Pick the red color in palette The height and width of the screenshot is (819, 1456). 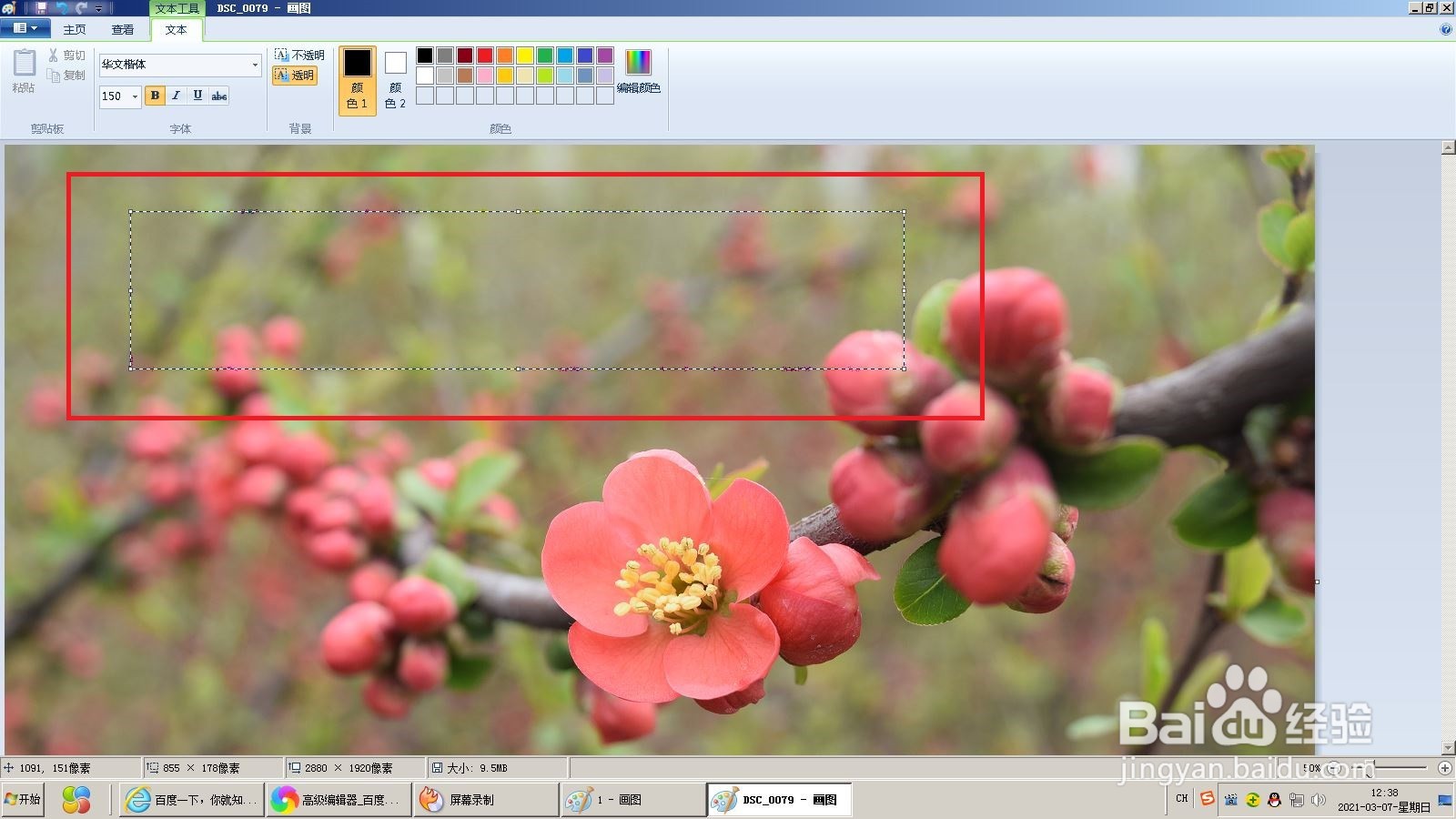click(x=485, y=56)
